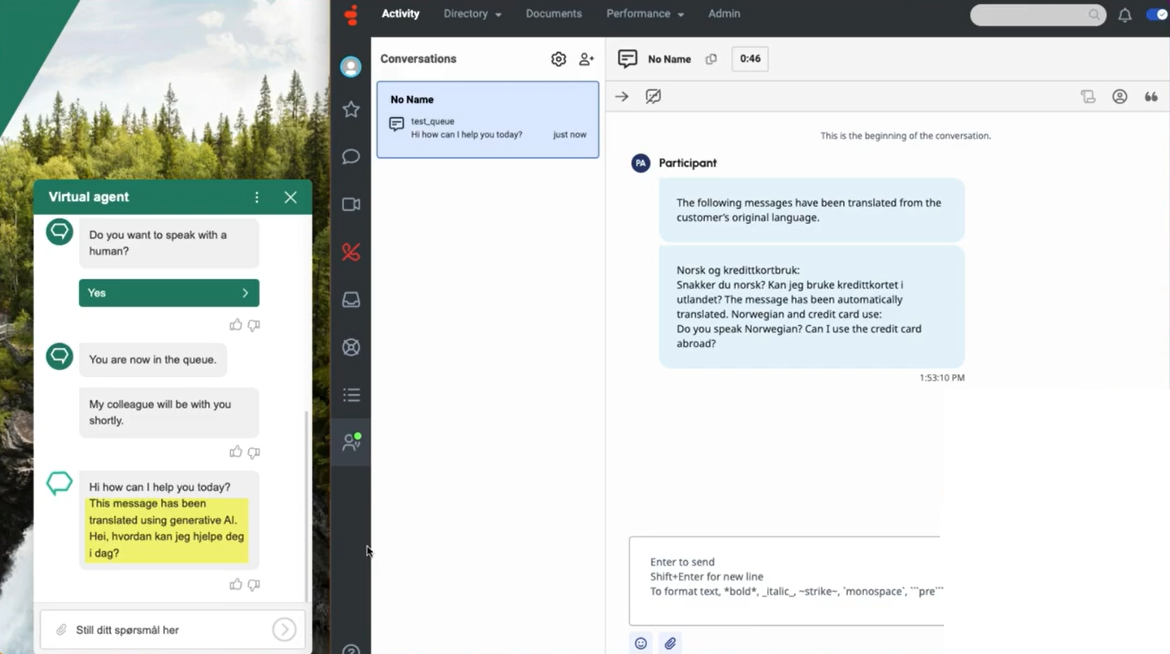Click the You are now in the queue message
1170x654 pixels.
click(153, 360)
